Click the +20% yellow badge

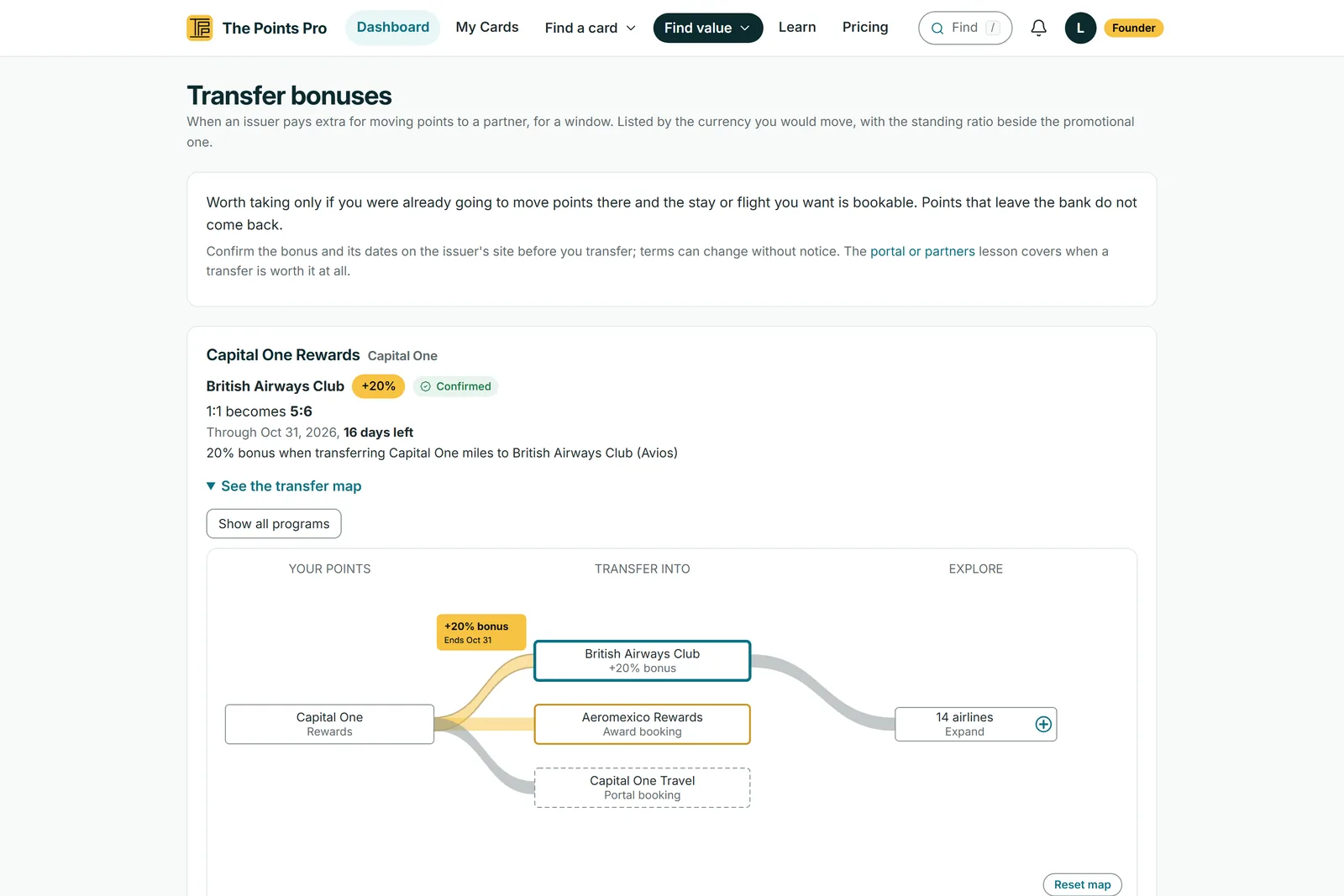(378, 386)
